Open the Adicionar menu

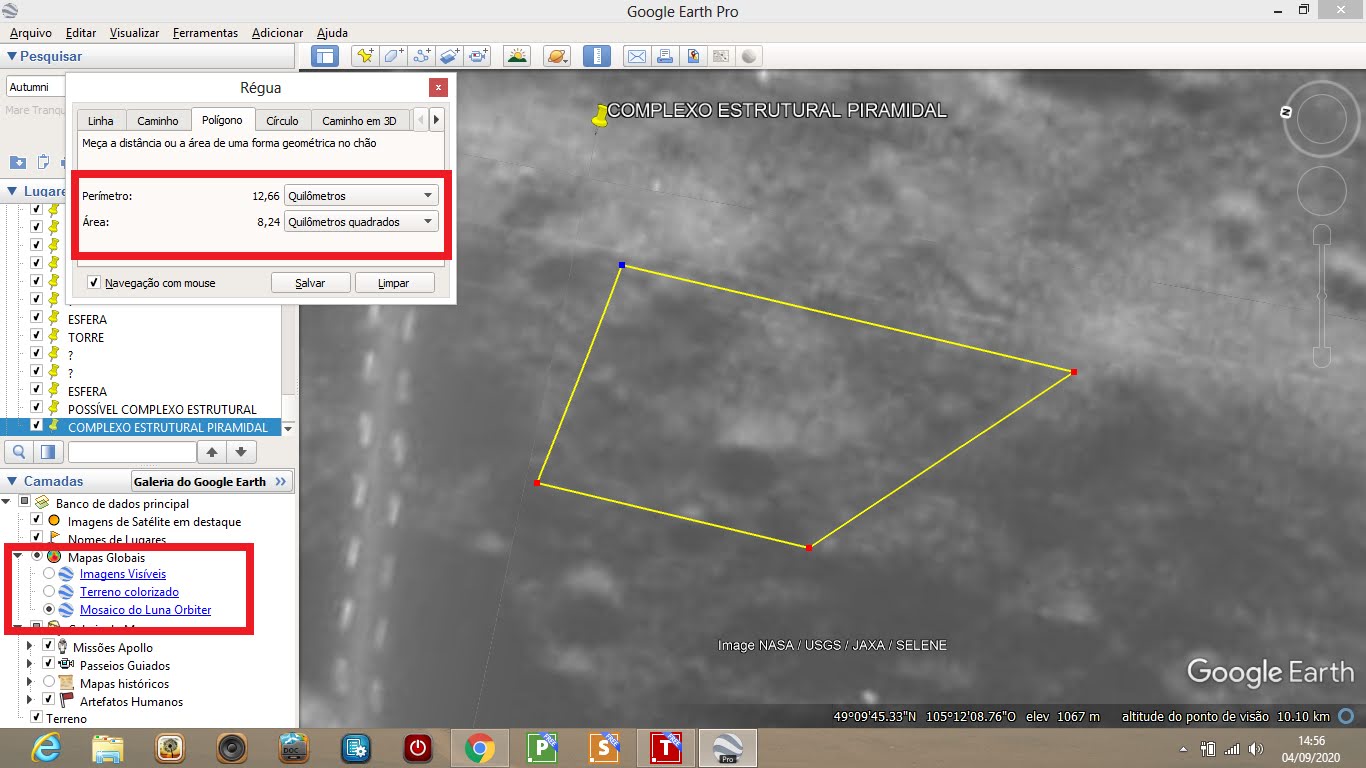click(x=277, y=33)
